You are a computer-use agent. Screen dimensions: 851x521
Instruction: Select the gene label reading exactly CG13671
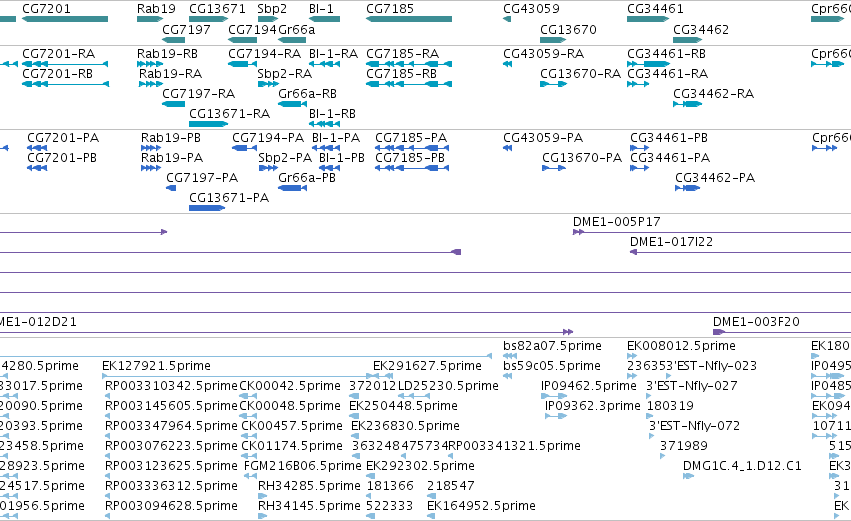(x=217, y=9)
